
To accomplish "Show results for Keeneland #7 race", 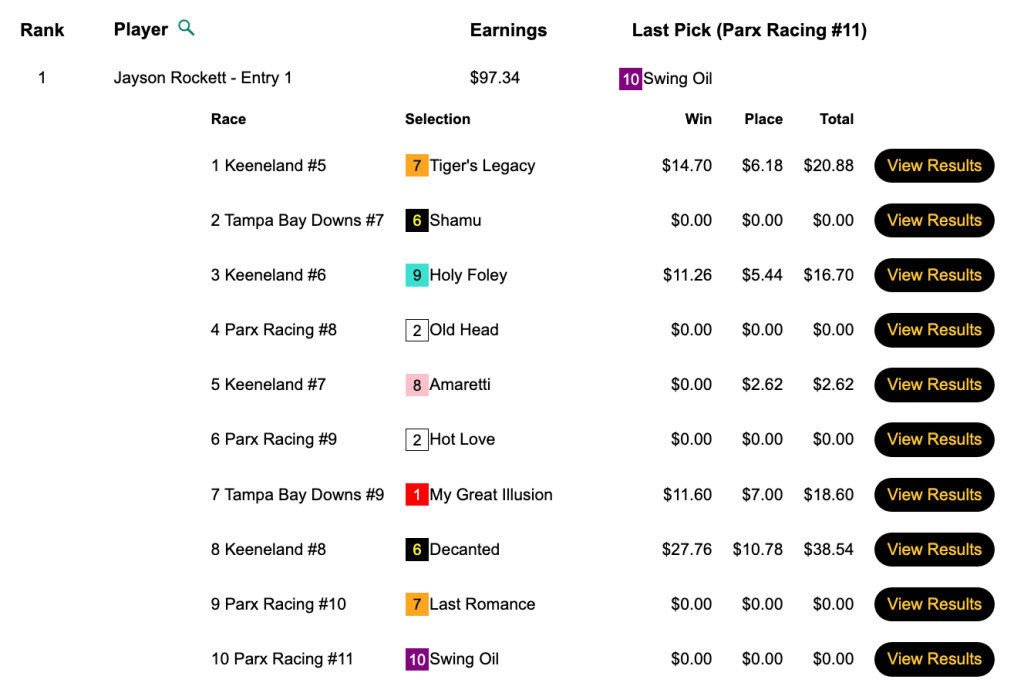I will click(x=934, y=385).
